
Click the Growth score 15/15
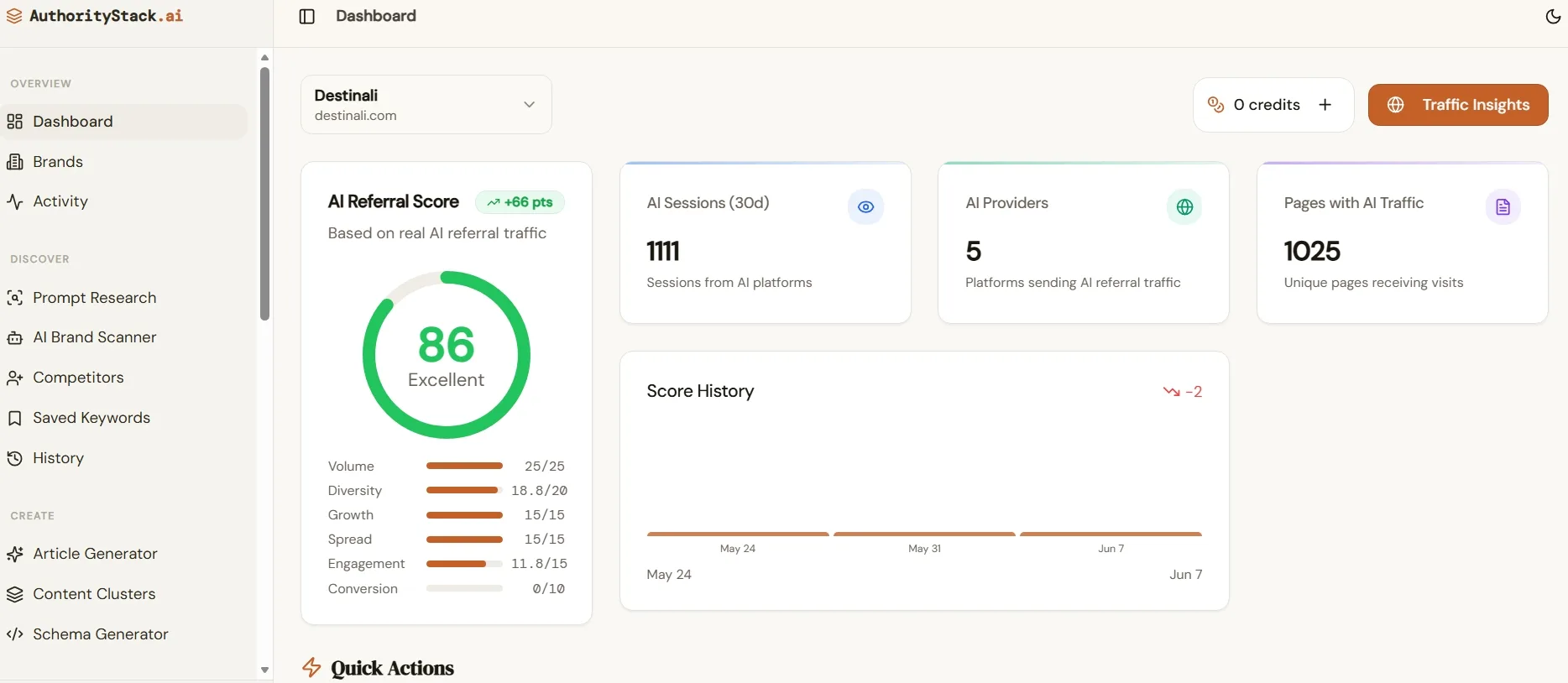545,515
